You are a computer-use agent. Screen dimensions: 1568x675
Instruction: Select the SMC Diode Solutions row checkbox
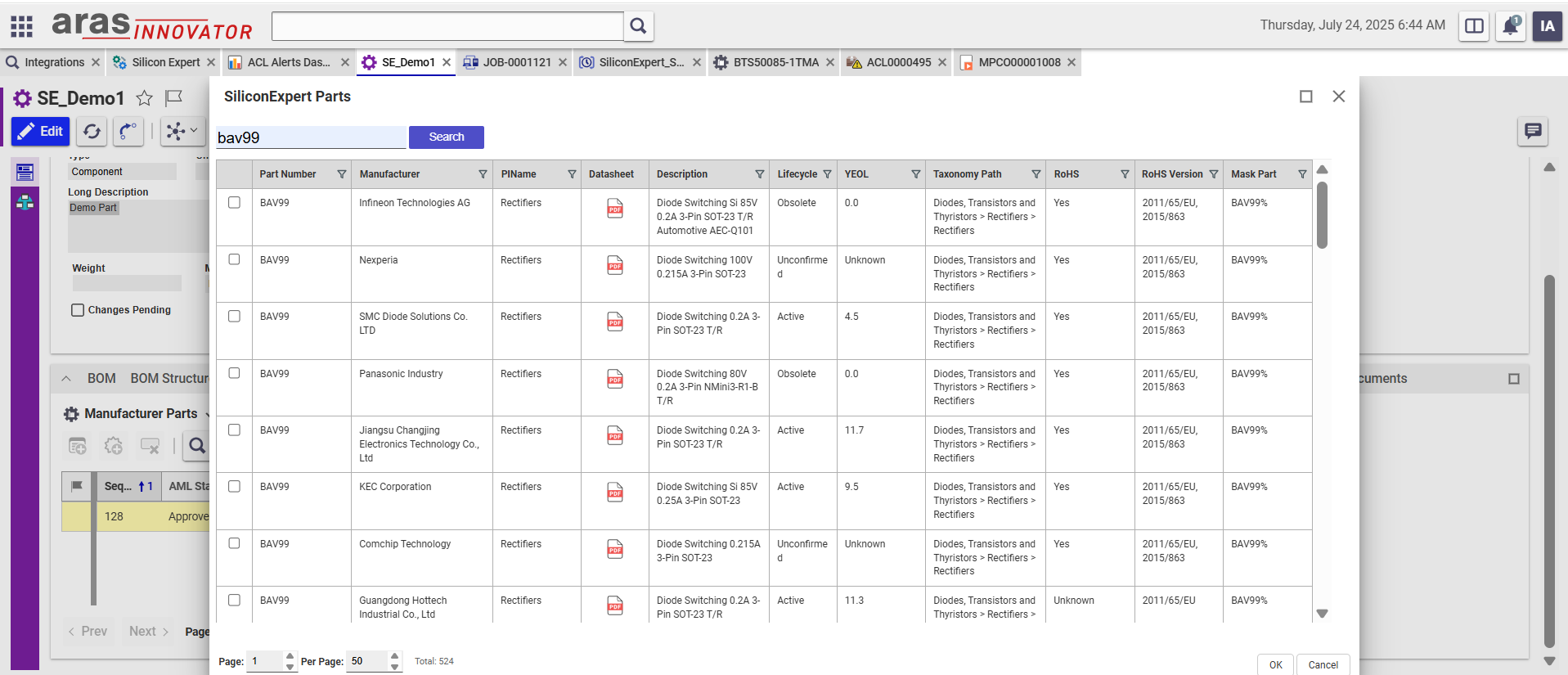tap(234, 316)
